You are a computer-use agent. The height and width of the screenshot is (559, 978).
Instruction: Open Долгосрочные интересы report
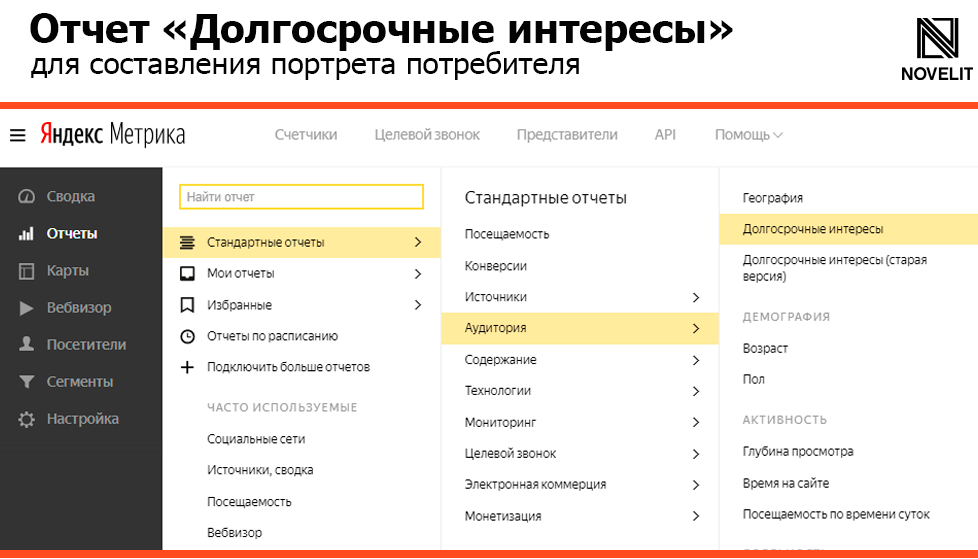pos(848,229)
